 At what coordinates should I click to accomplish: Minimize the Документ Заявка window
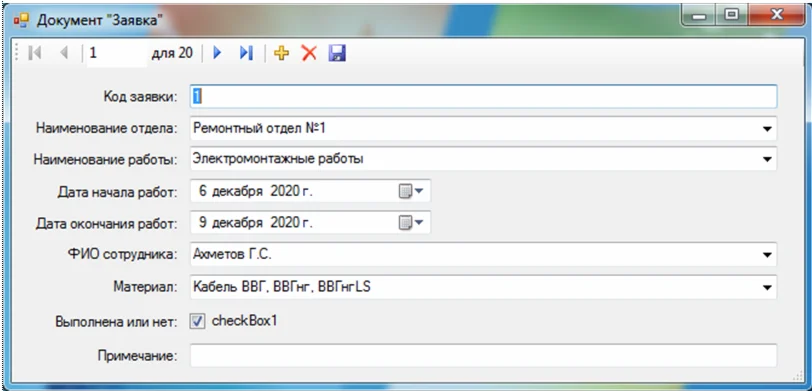[x=699, y=16]
